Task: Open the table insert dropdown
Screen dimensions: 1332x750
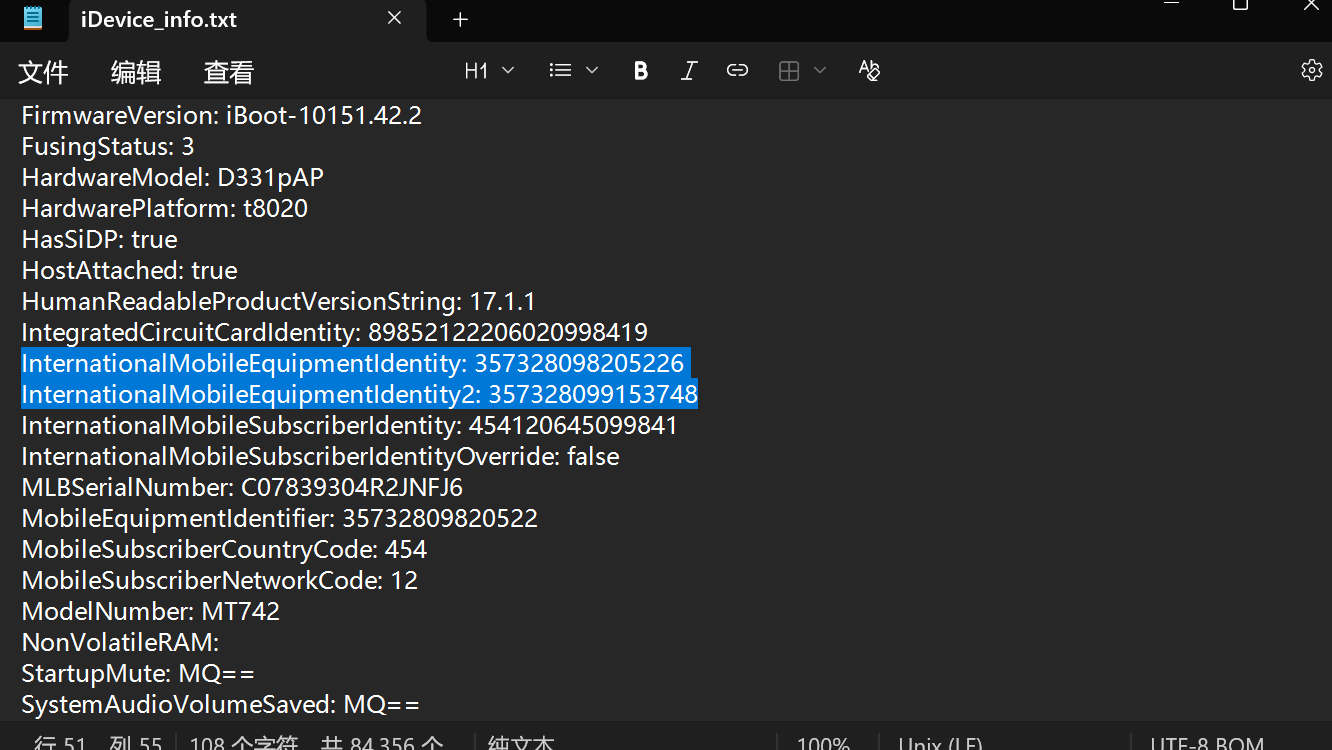Action: [x=802, y=70]
